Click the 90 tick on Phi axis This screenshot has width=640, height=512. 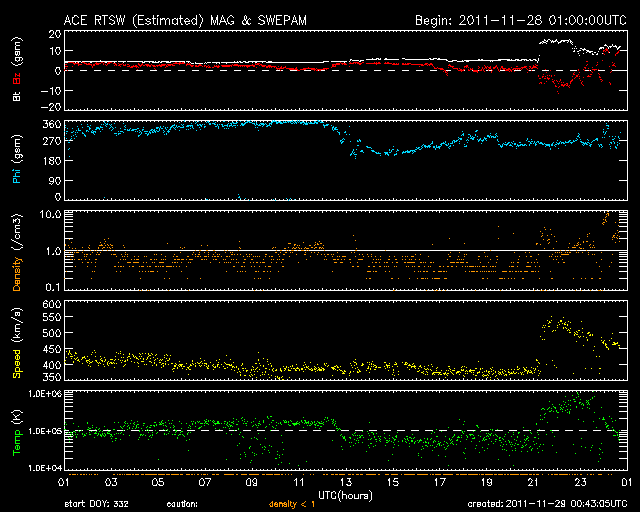pos(55,180)
